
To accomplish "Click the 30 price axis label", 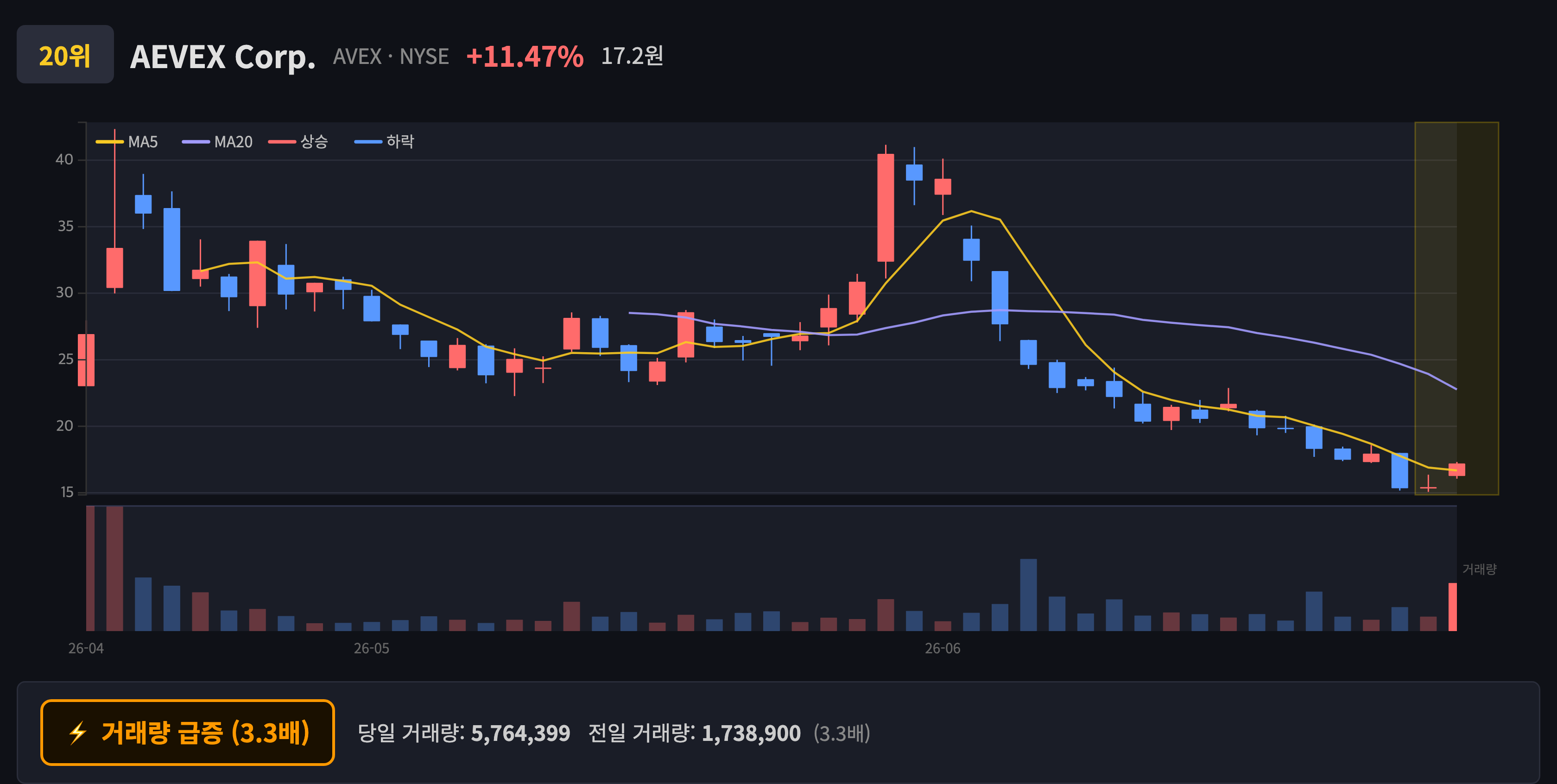I will (64, 292).
